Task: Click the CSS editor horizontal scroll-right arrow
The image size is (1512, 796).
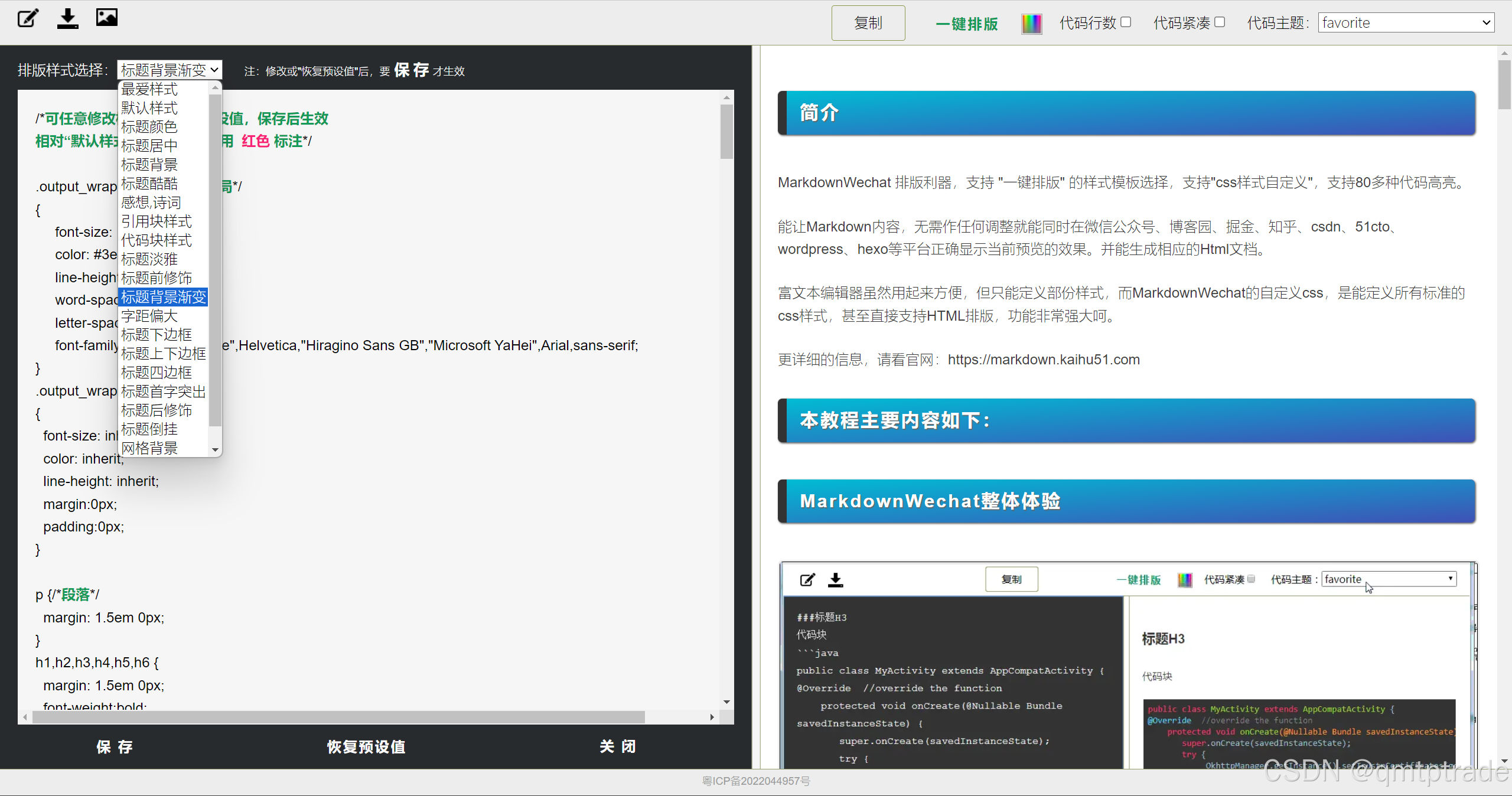Action: [x=712, y=717]
